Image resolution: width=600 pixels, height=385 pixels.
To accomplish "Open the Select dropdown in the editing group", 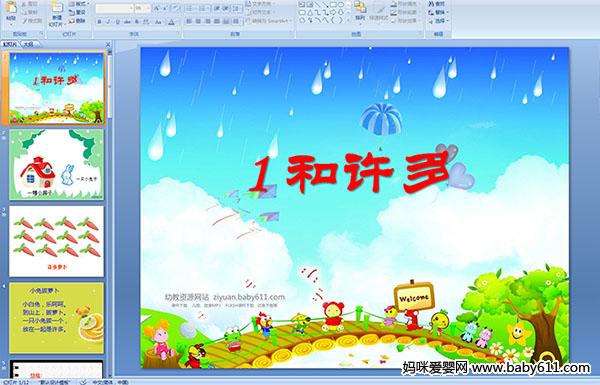I will click(x=439, y=21).
